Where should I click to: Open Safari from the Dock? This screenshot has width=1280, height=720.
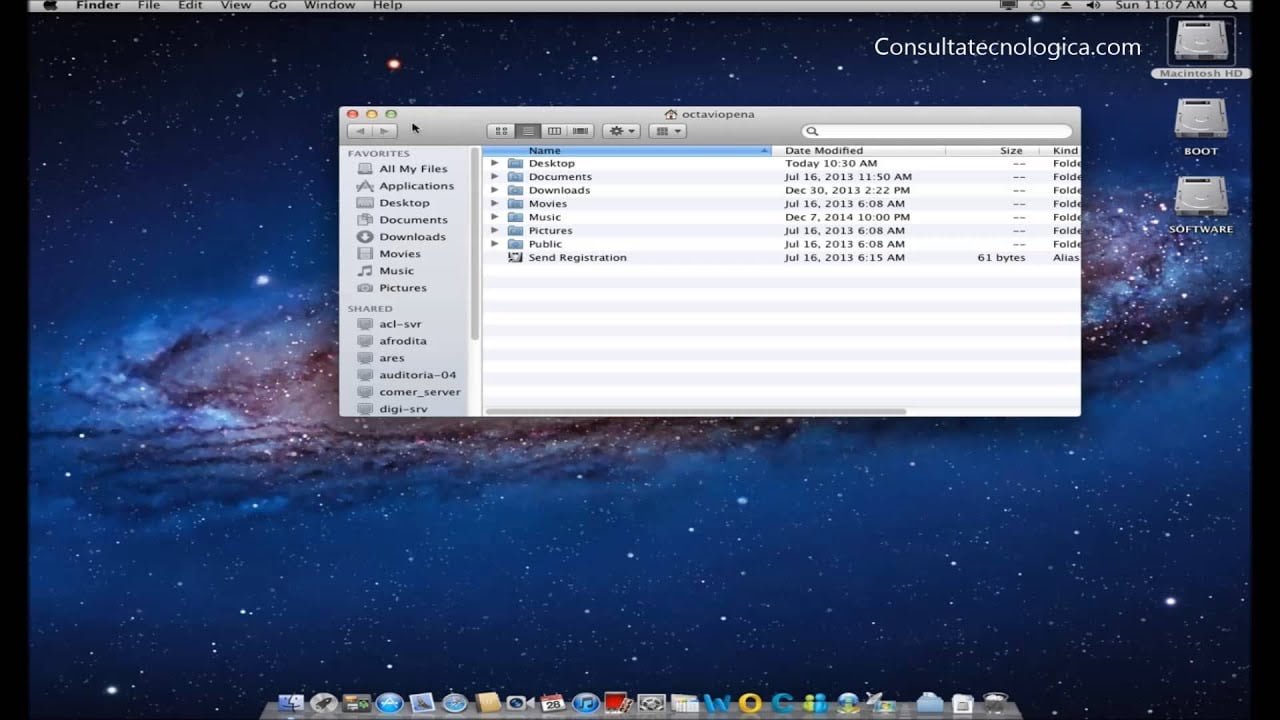pyautogui.click(x=455, y=703)
